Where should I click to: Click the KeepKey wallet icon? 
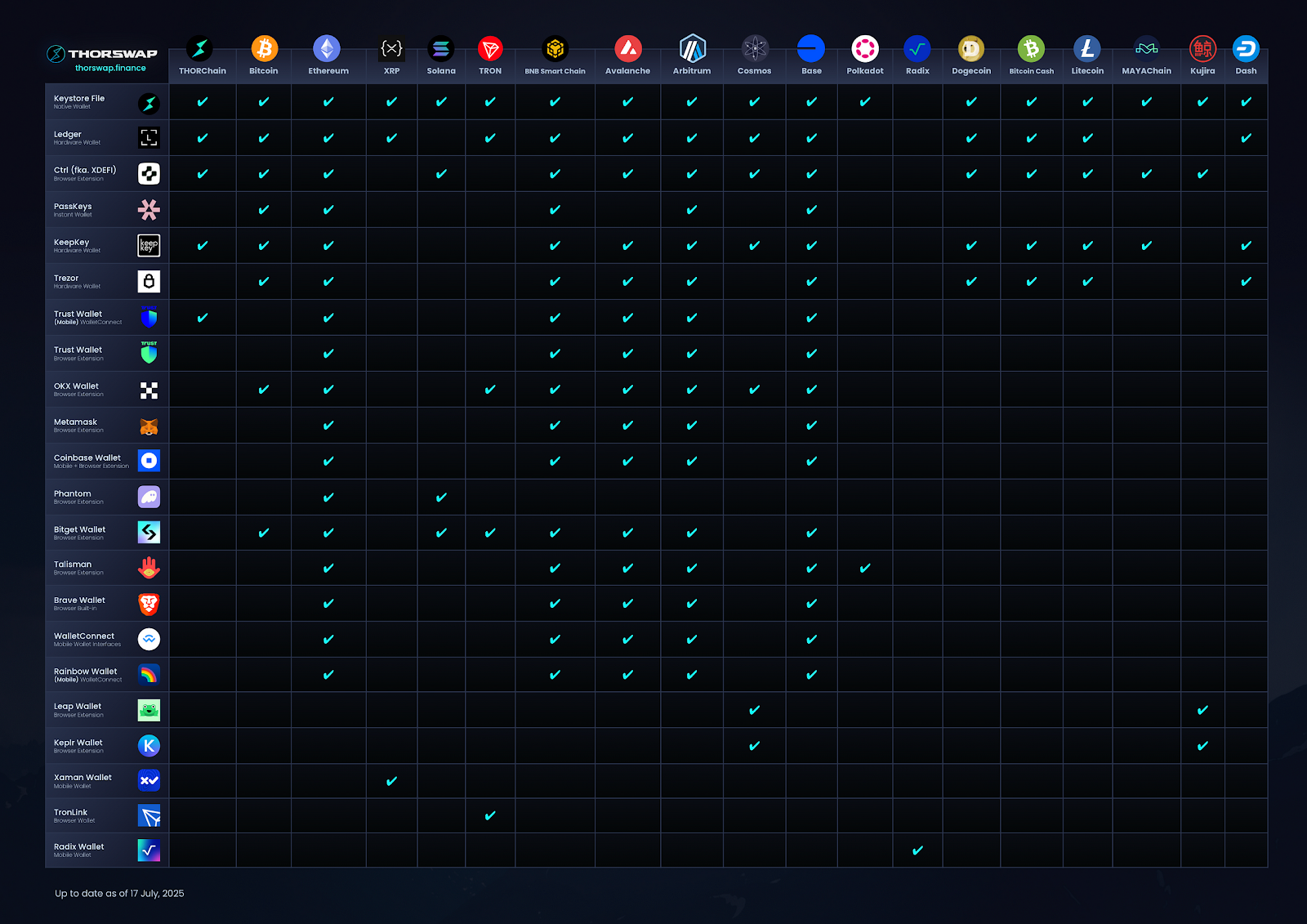[149, 245]
